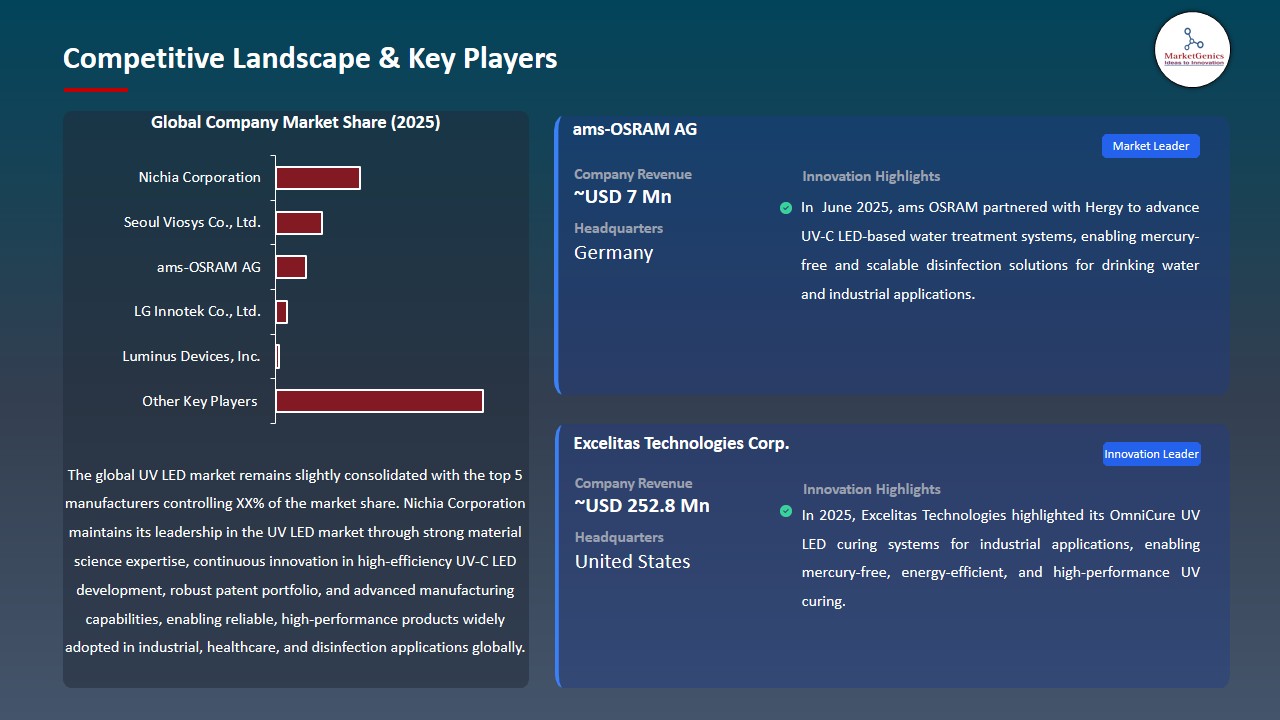1280x720 pixels.
Task: Click the Nichia Corporation axis label
Action: click(200, 177)
